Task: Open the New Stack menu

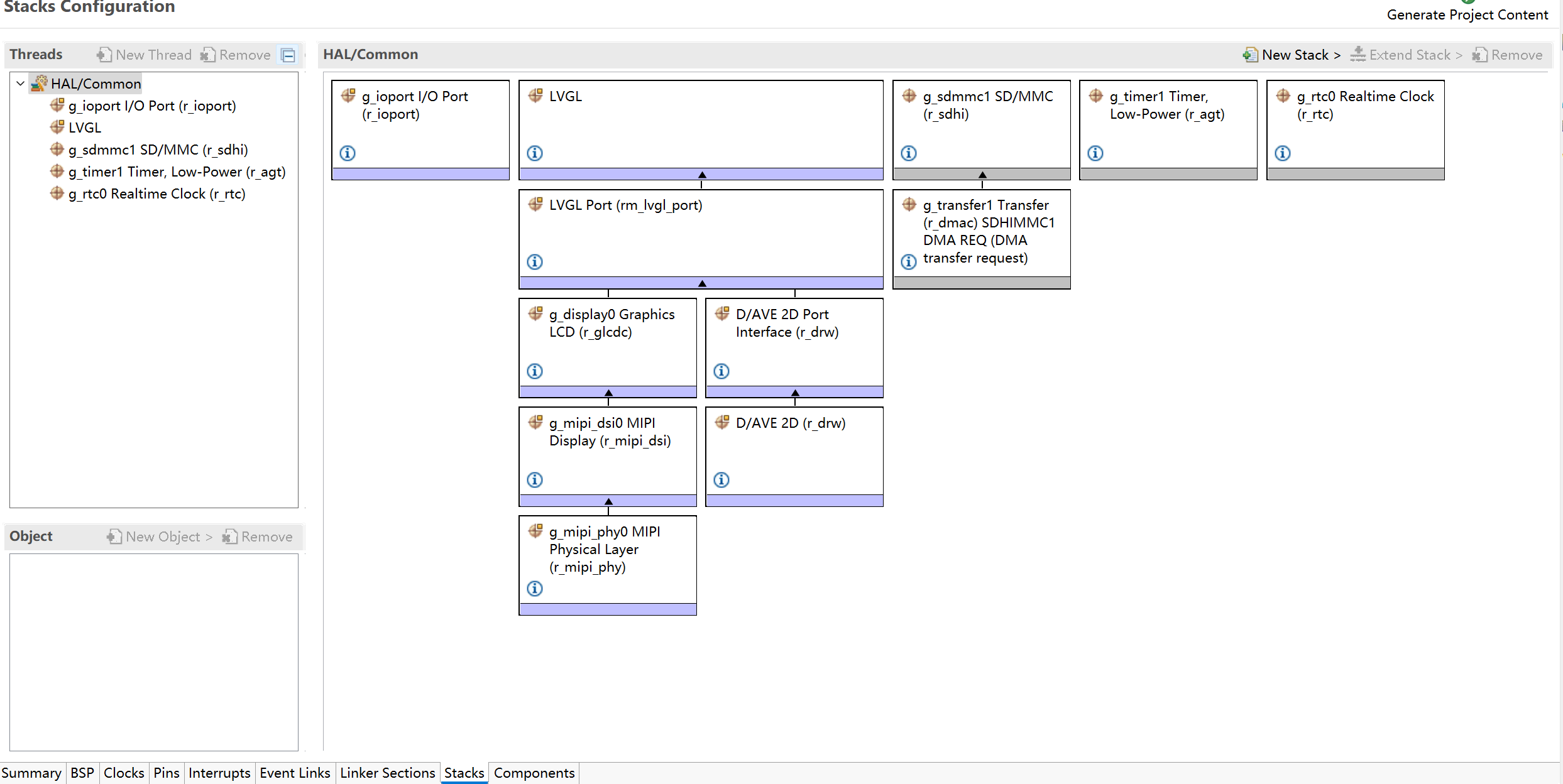Action: [1292, 55]
